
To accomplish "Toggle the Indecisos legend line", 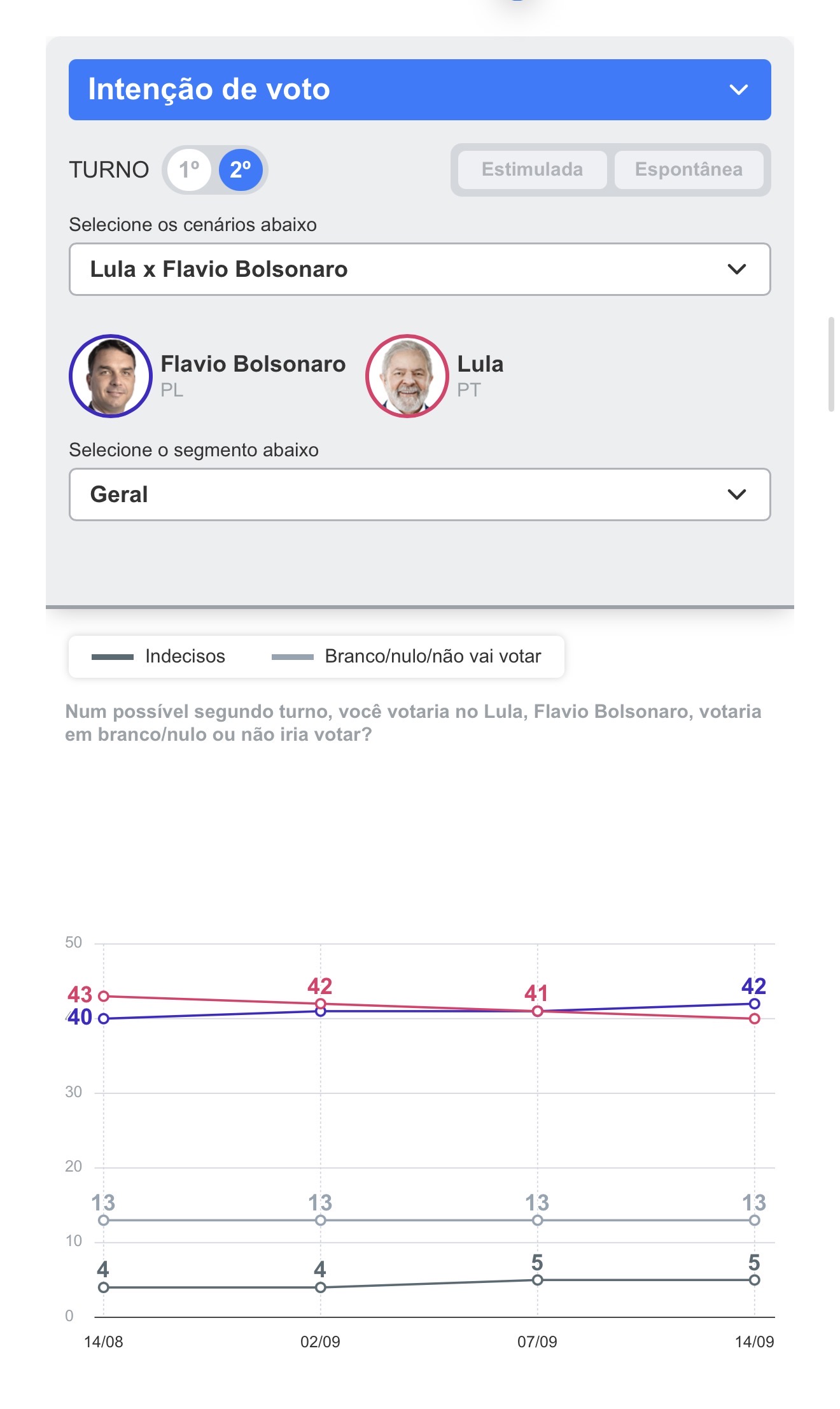I will click(158, 656).
